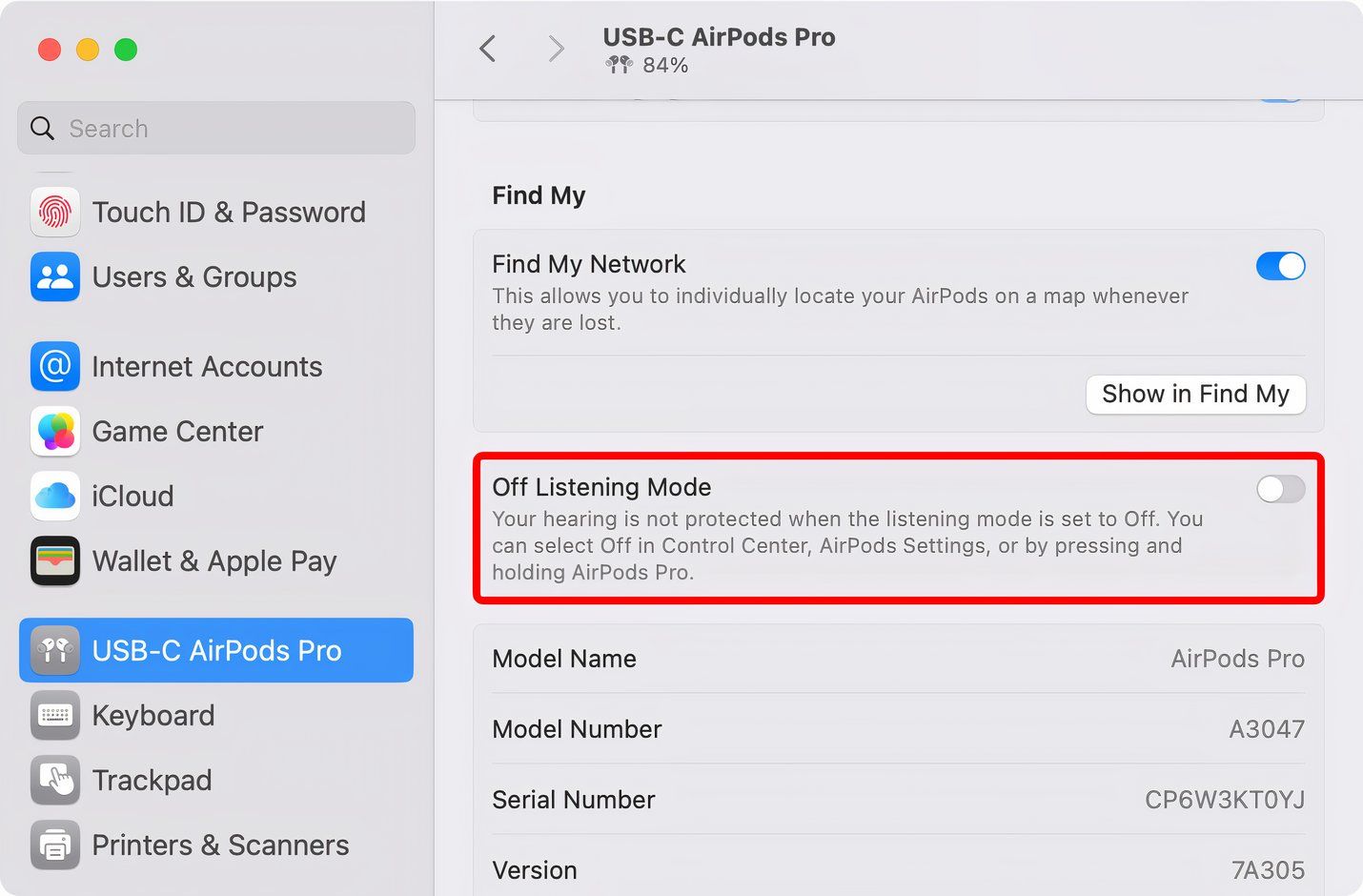Open Wallet & Apple Pay pane
The width and height of the screenshot is (1363, 896).
click(x=216, y=560)
